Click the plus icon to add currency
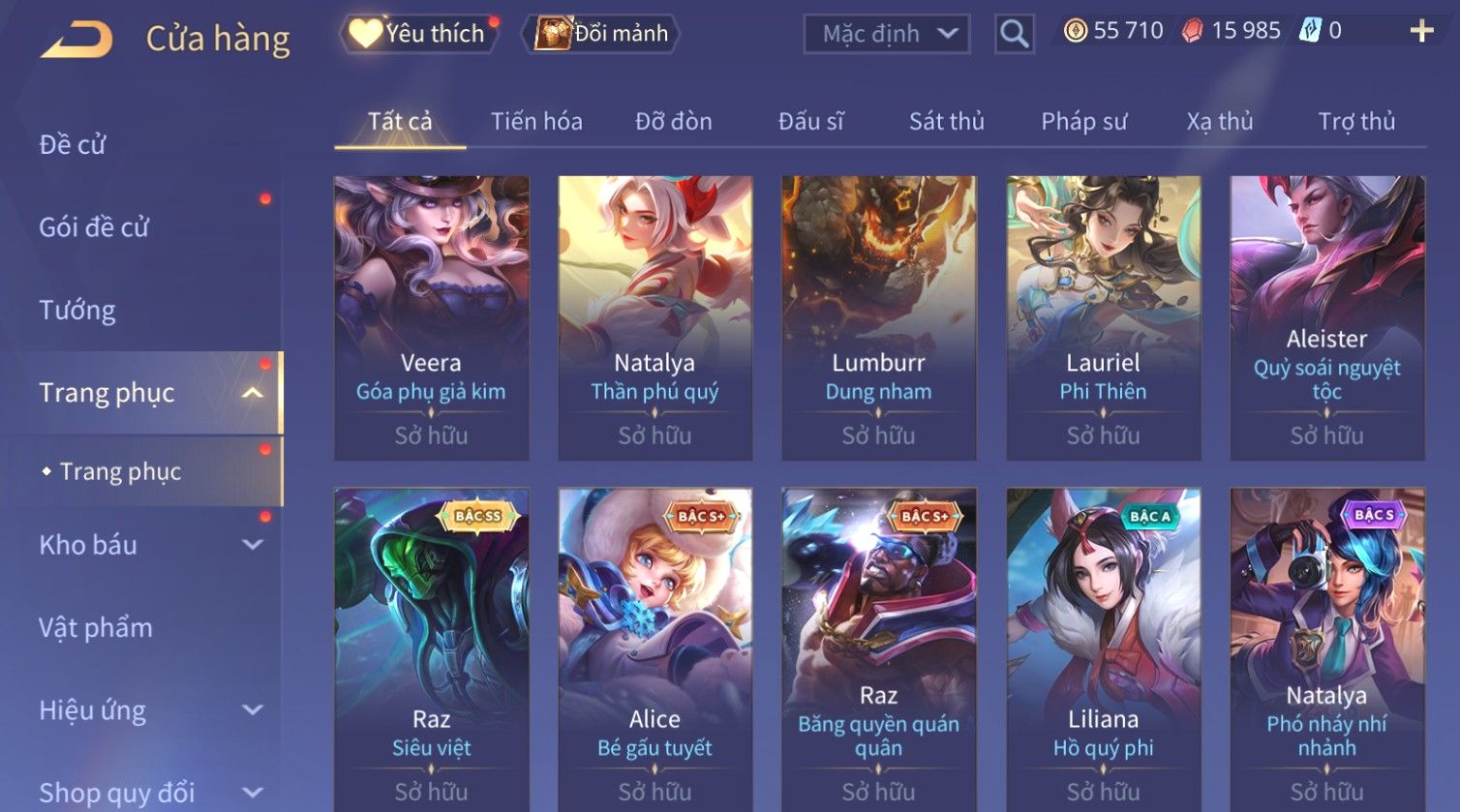The height and width of the screenshot is (812, 1460). coord(1421,32)
